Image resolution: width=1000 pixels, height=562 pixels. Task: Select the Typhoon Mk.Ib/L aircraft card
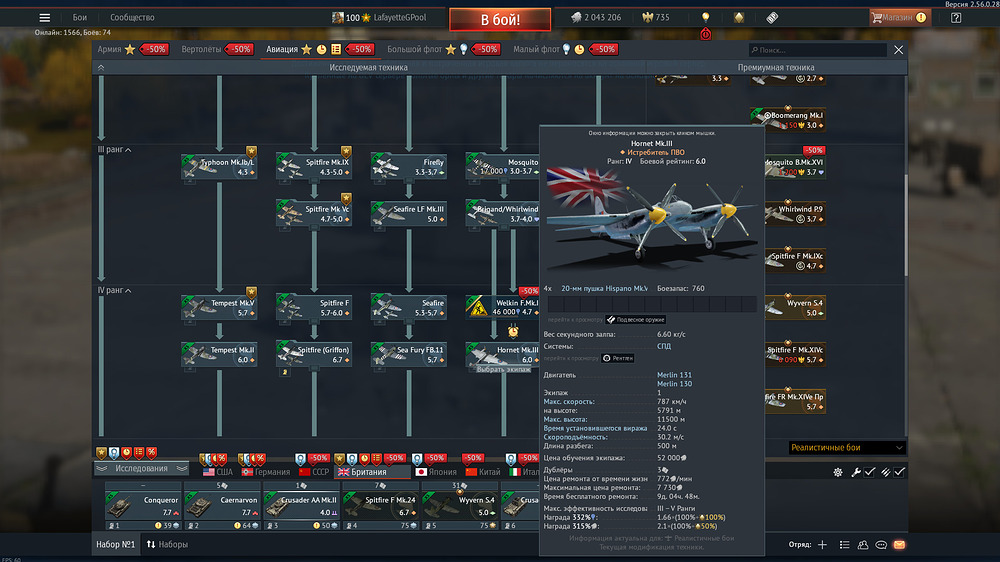tap(219, 166)
